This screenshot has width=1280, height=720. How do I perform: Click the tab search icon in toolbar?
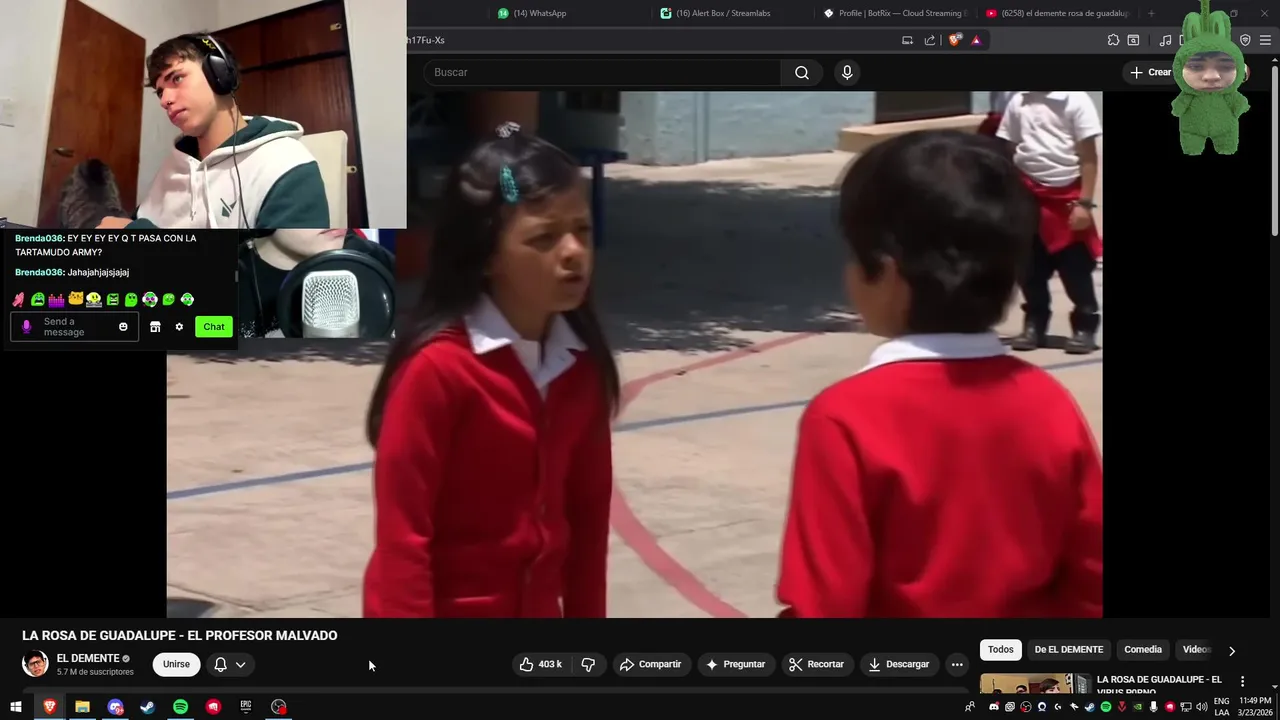[x=1133, y=40]
